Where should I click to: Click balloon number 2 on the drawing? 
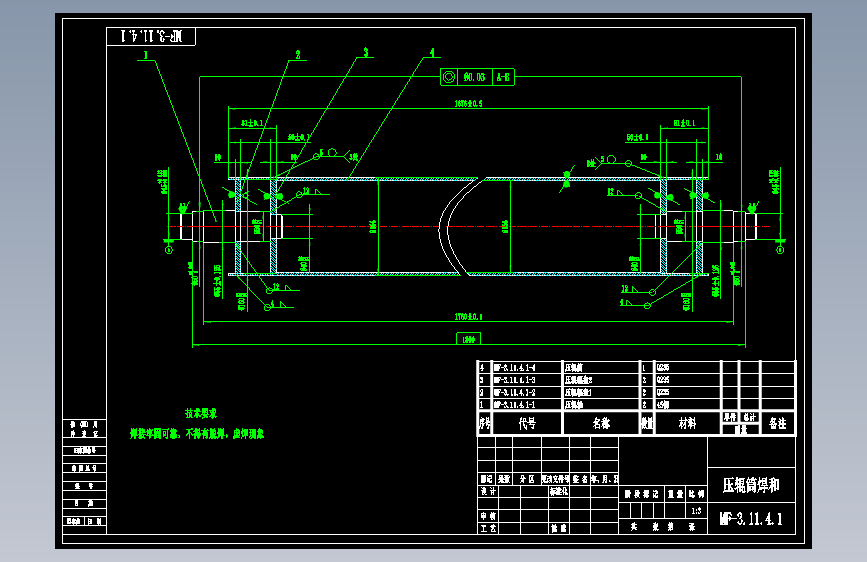click(298, 54)
